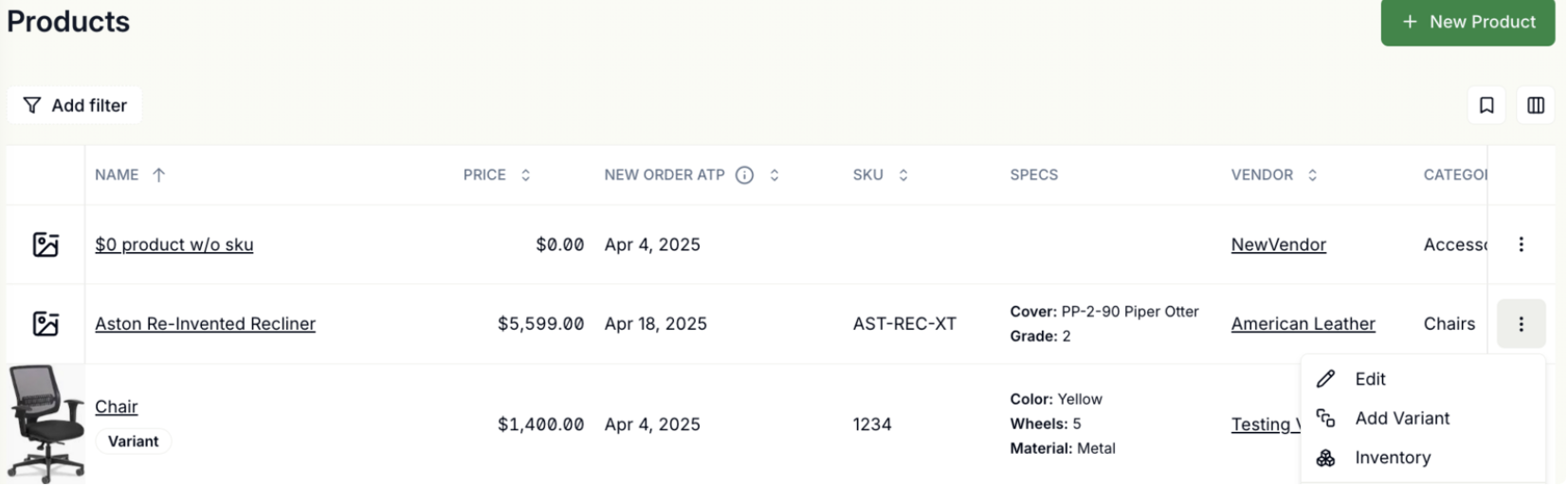Screen dimensions: 1568x487
Task: Select Add Variant in row menu
Action: 1401,419
